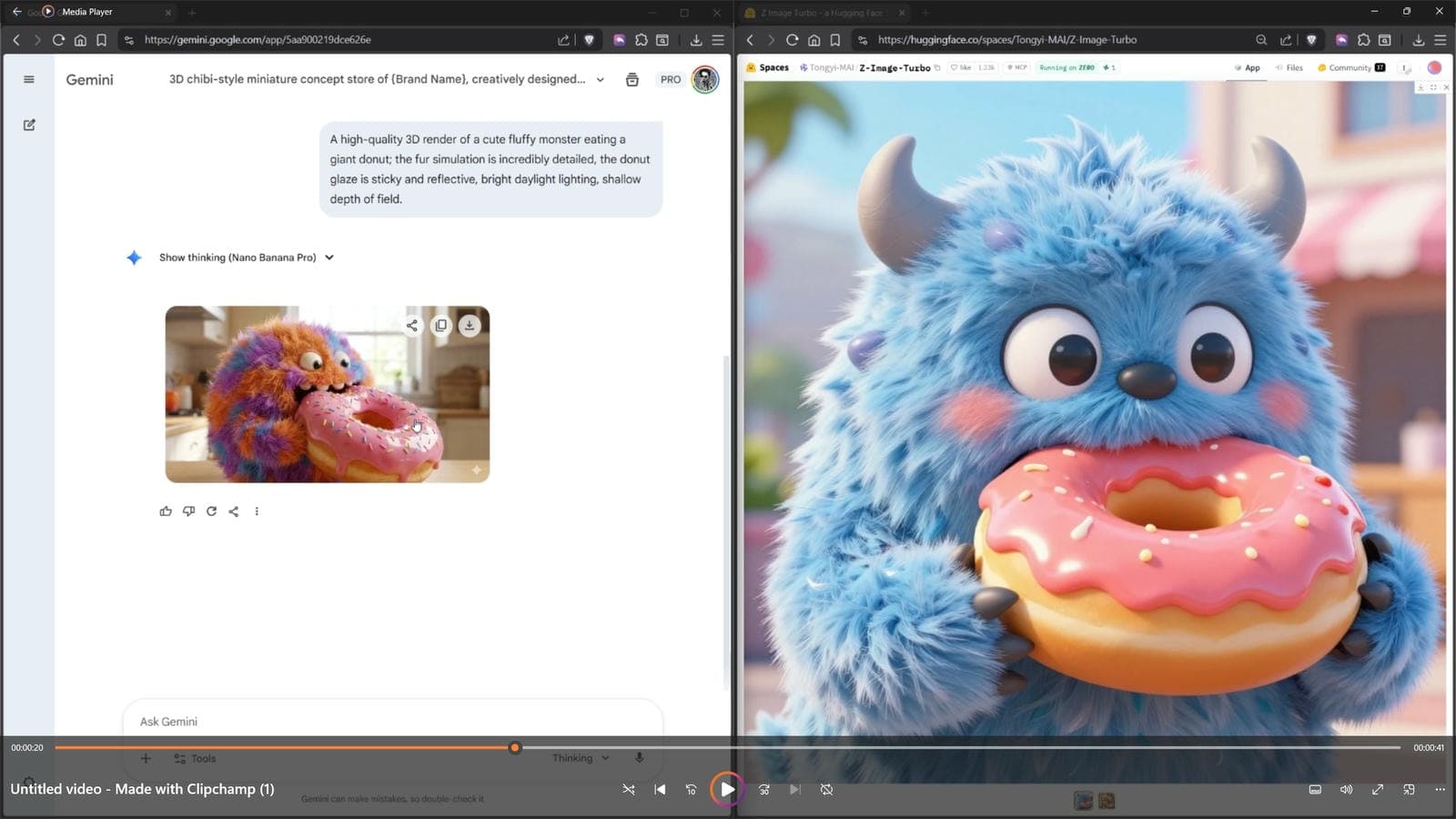The height and width of the screenshot is (819, 1456).
Task: Download the generated monster image
Action: tap(470, 325)
